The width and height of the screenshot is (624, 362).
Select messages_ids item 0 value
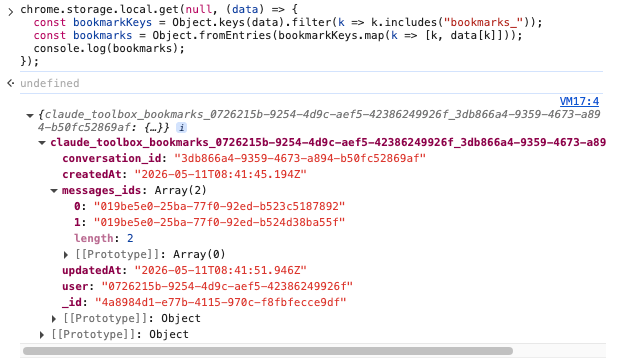tap(219, 206)
